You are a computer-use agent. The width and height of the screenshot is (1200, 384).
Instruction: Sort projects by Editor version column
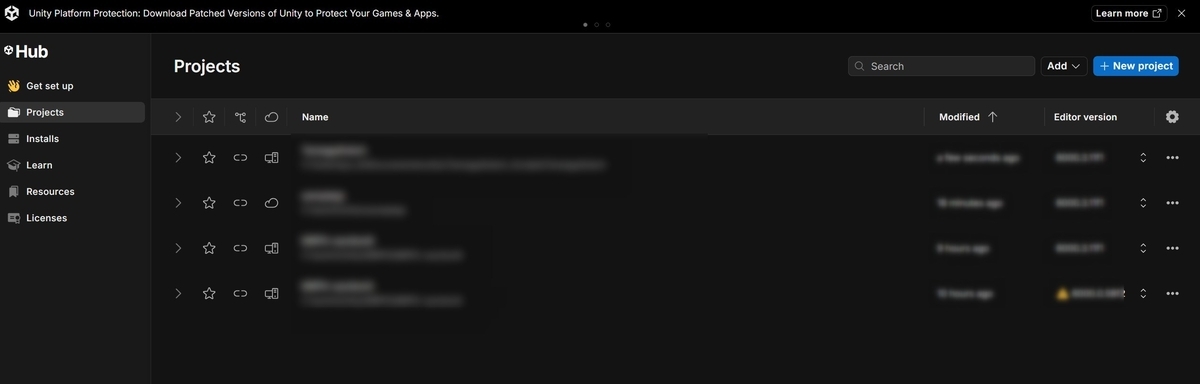click(x=1085, y=117)
